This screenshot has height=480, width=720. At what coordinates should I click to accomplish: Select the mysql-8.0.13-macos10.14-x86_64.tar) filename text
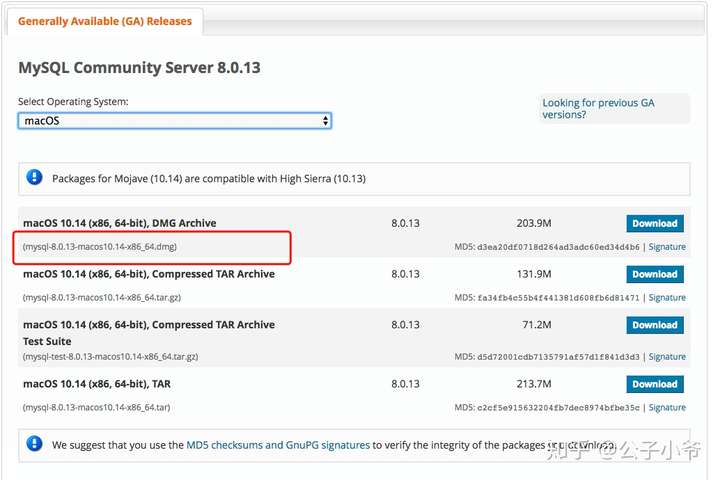coord(96,407)
